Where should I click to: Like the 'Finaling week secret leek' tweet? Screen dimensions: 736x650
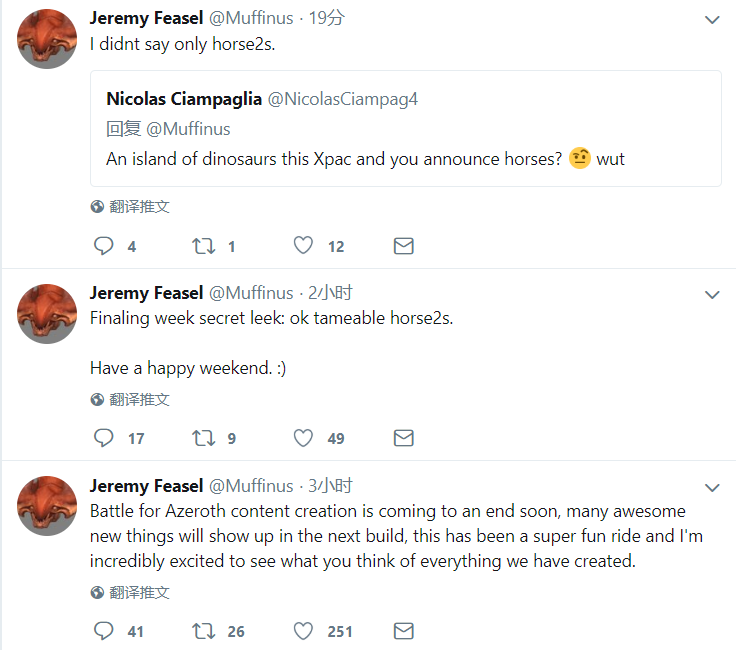[304, 438]
